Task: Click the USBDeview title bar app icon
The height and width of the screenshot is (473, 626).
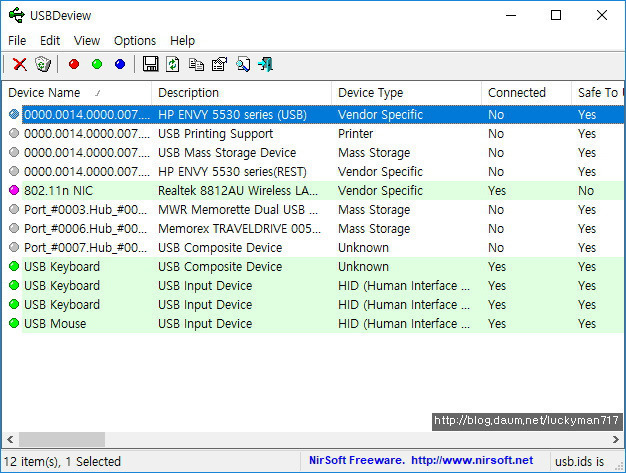Action: point(17,16)
